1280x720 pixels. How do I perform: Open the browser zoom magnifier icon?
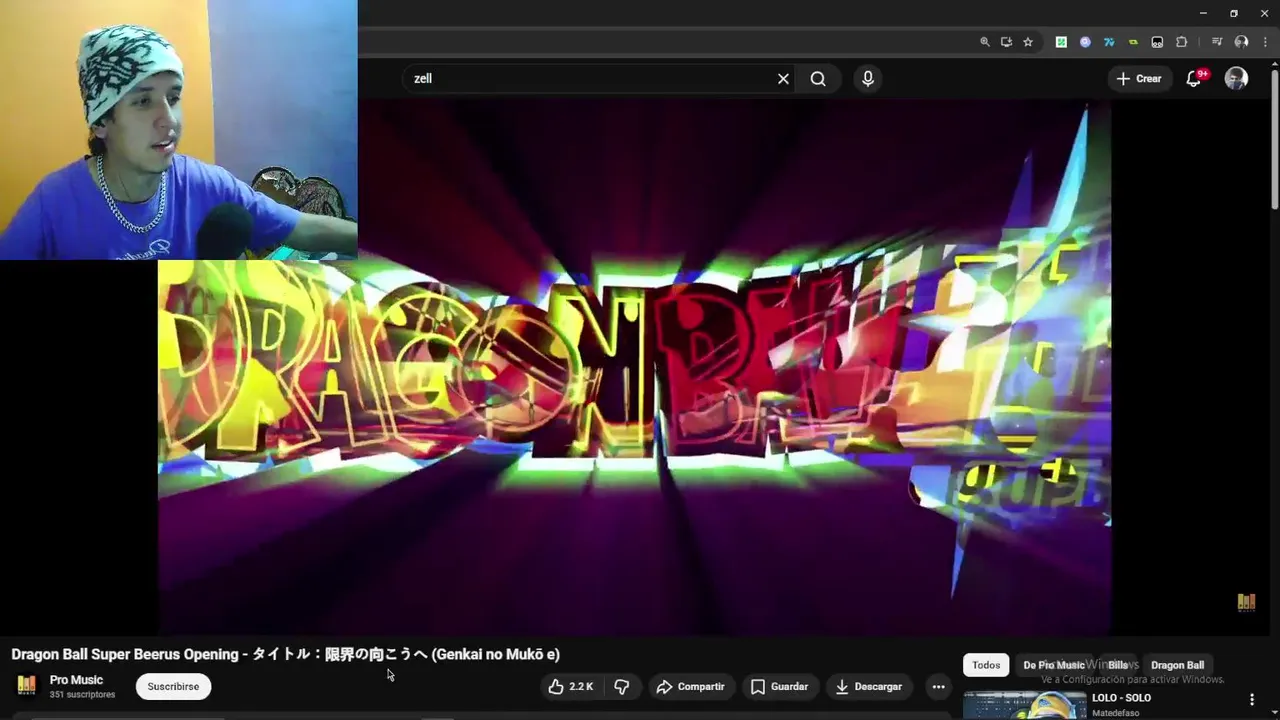point(985,42)
